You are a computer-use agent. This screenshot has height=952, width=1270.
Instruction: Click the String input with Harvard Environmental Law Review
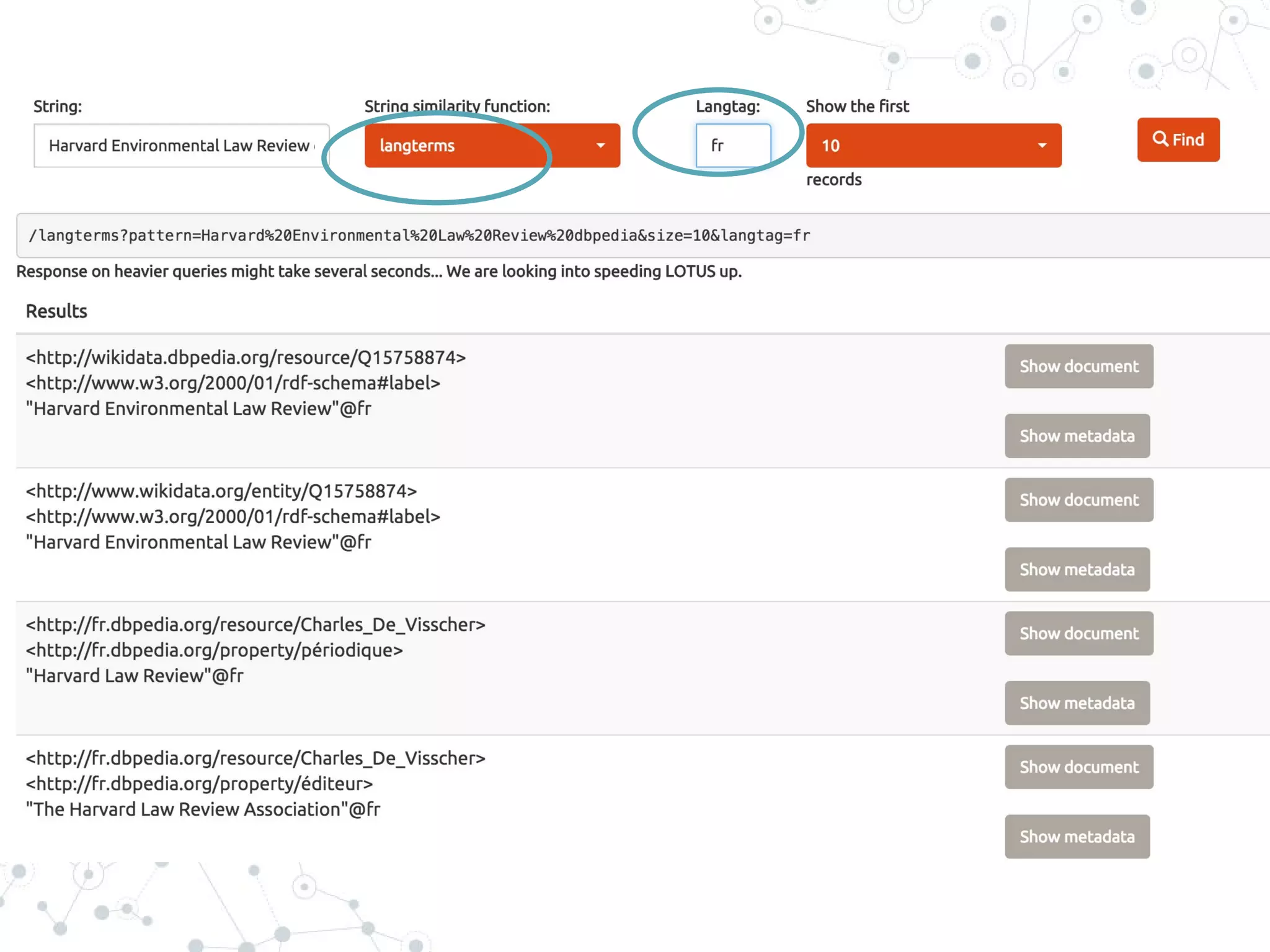(x=181, y=146)
